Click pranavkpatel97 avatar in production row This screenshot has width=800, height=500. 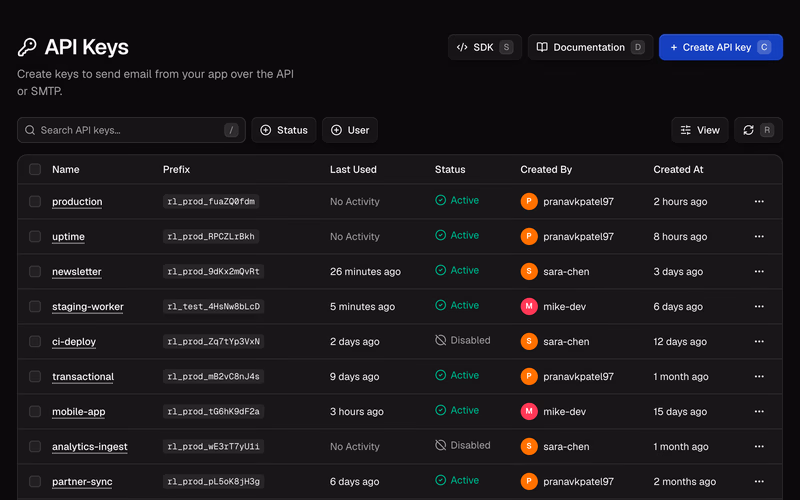(x=529, y=202)
